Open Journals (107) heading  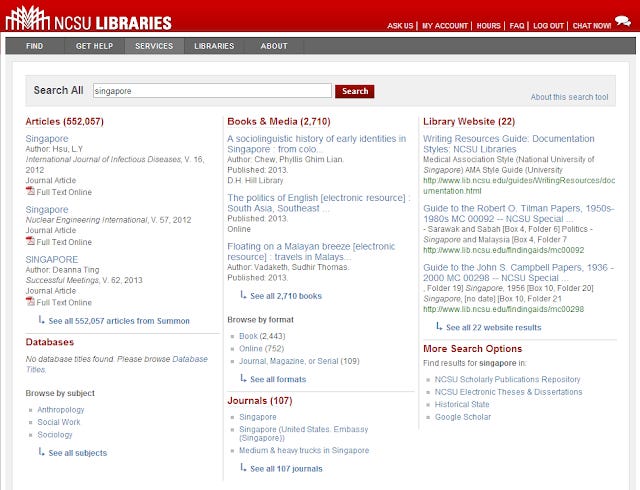(260, 401)
